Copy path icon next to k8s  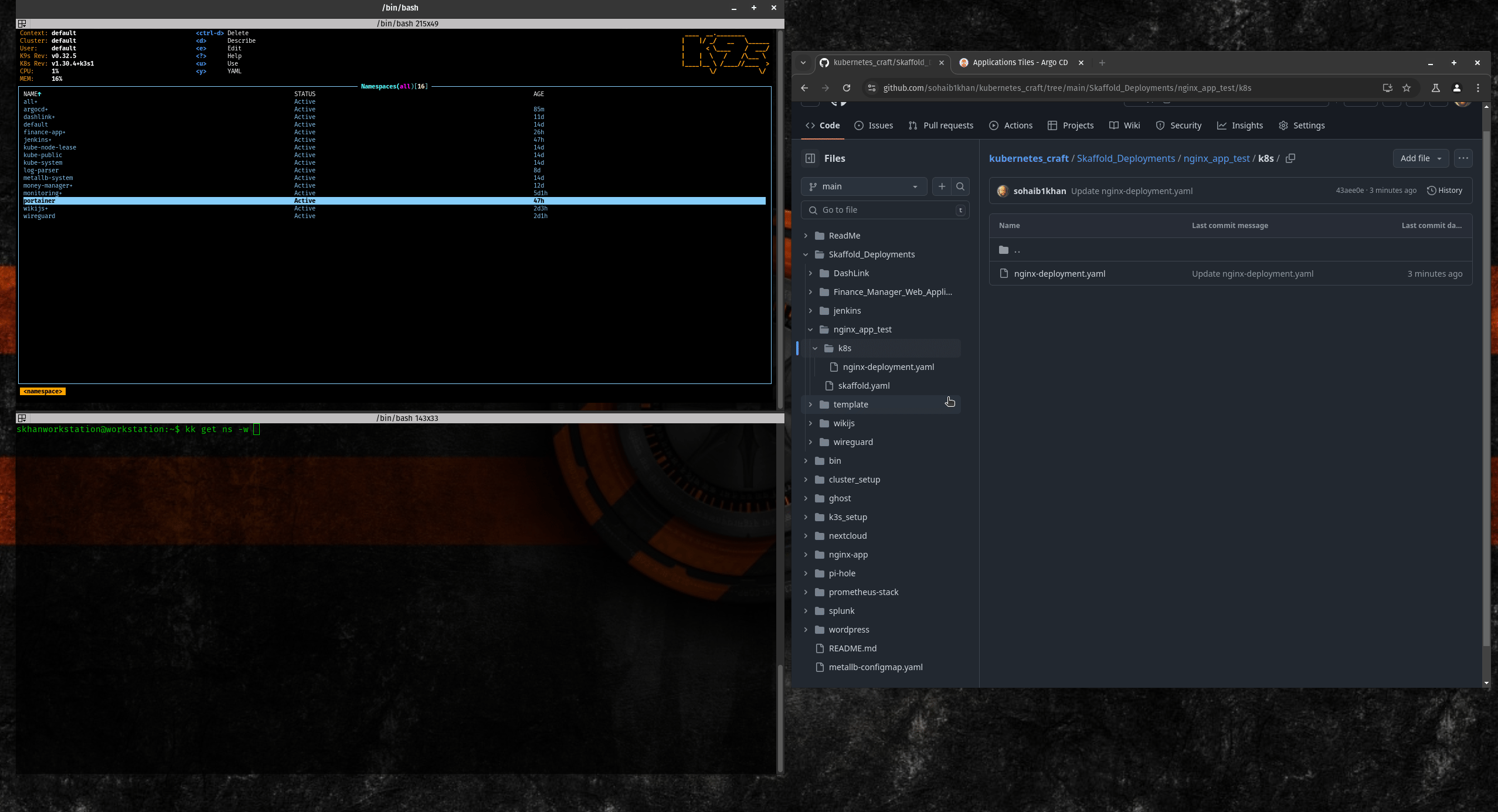point(1290,158)
